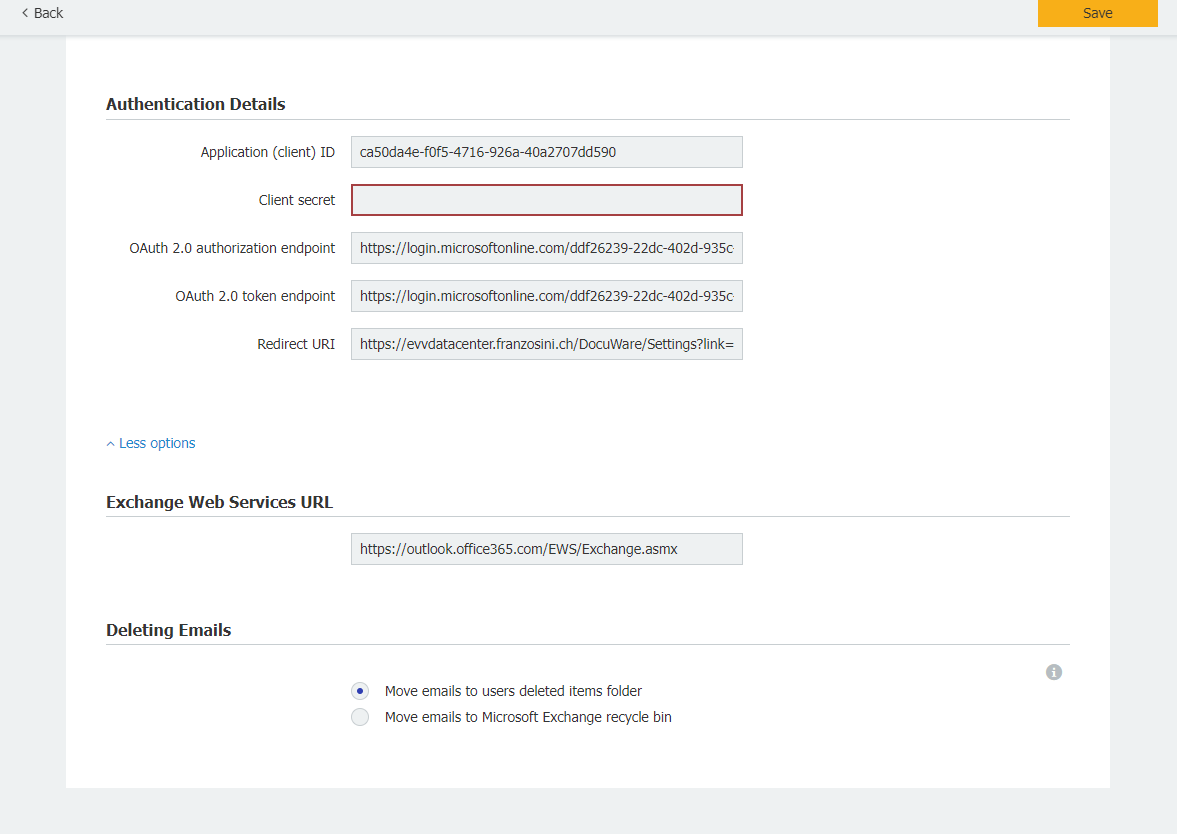Click the OAuth 2.0 token endpoint label
This screenshot has height=834, width=1177.
[255, 296]
